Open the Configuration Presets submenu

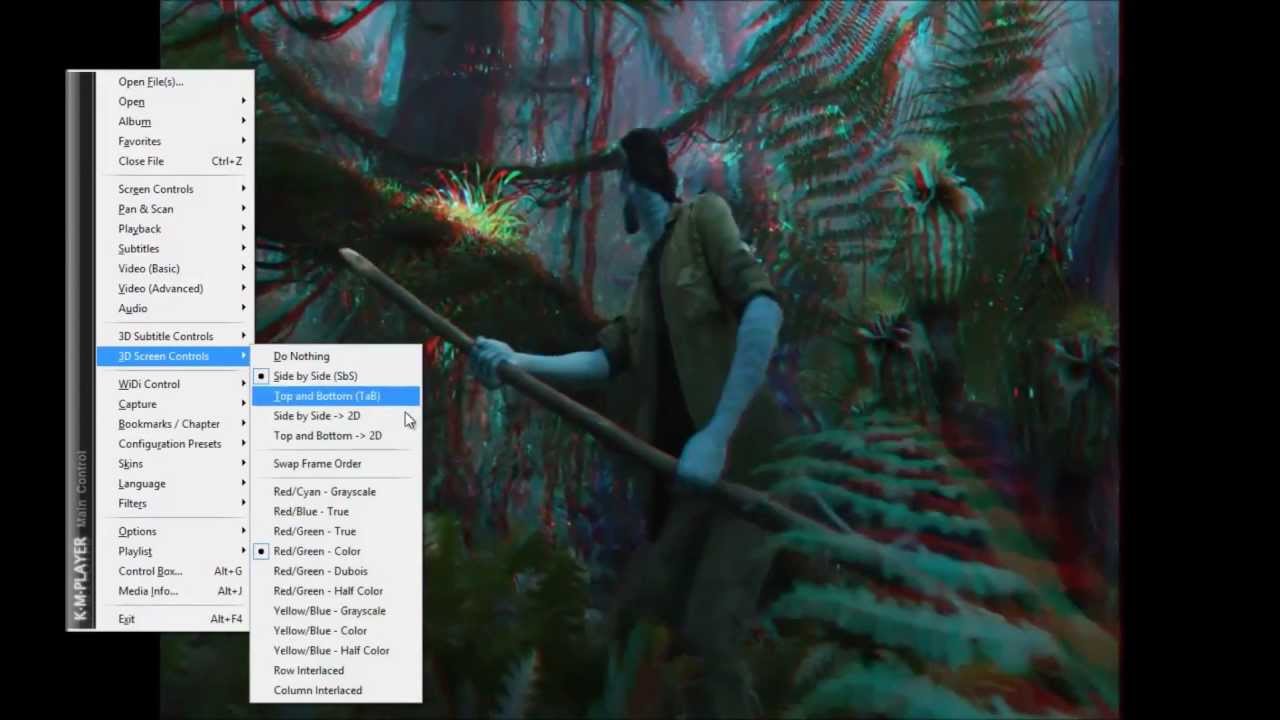tap(174, 444)
